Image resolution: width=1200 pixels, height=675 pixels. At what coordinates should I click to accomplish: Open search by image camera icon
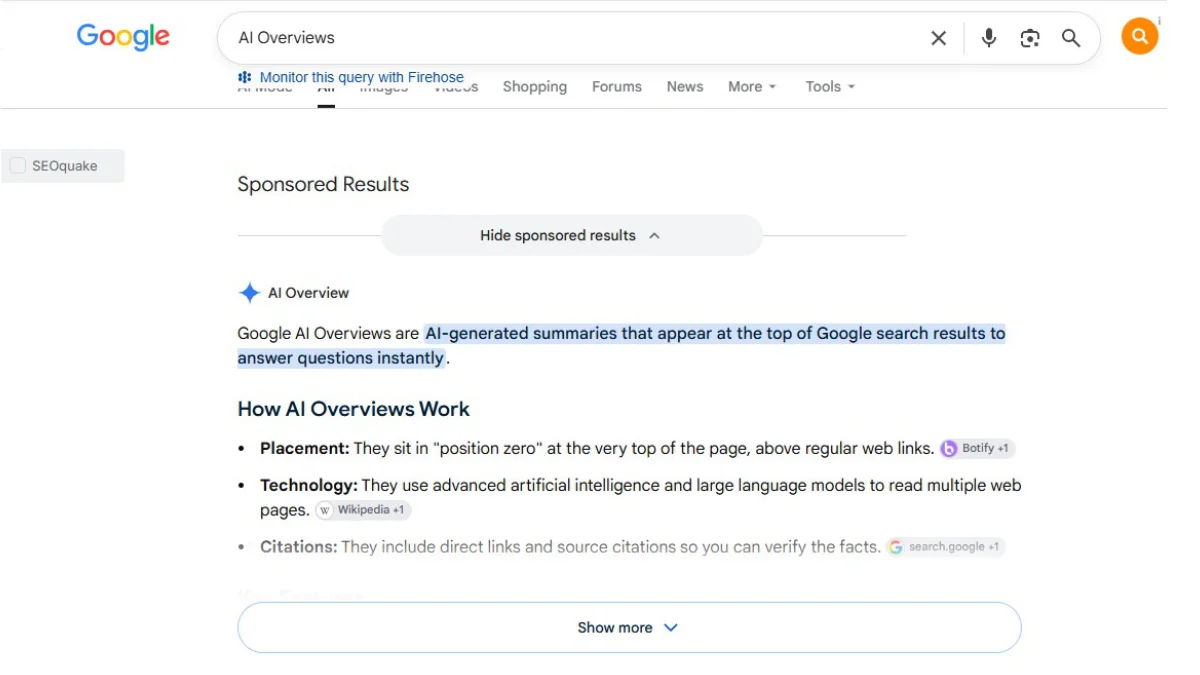point(1030,38)
